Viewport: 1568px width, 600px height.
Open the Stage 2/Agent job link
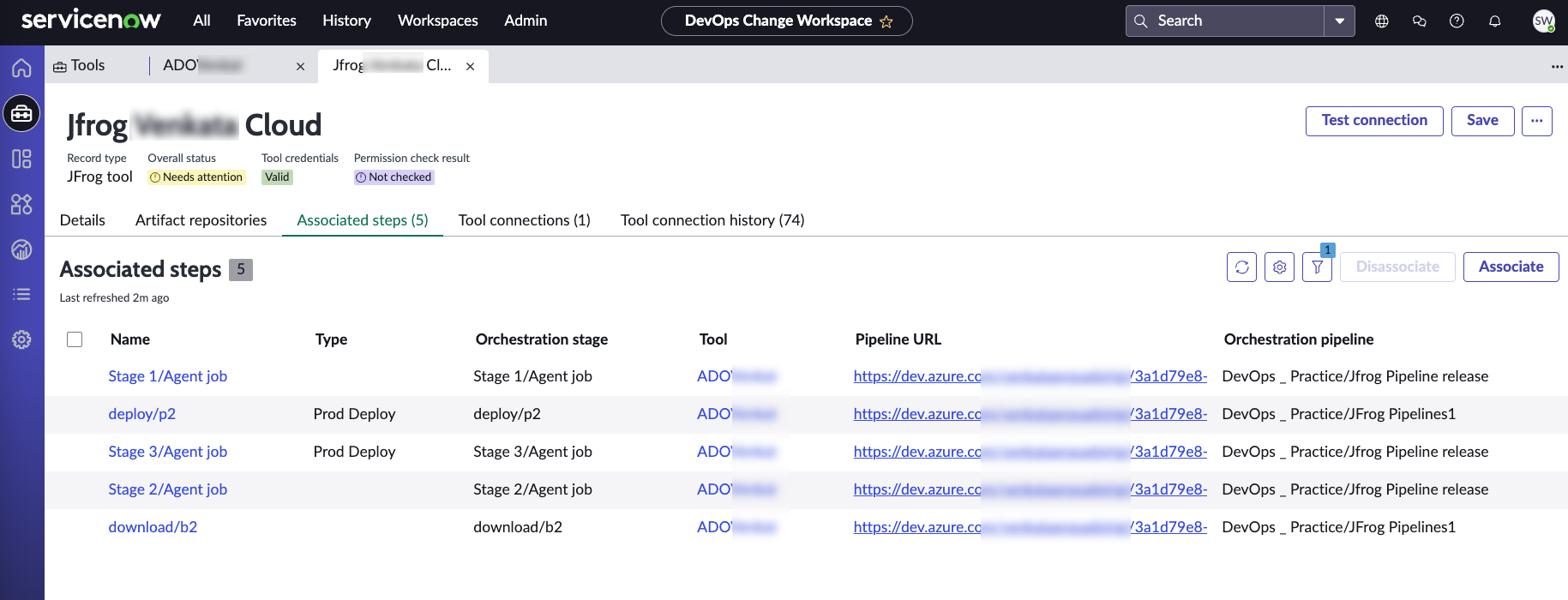167,489
